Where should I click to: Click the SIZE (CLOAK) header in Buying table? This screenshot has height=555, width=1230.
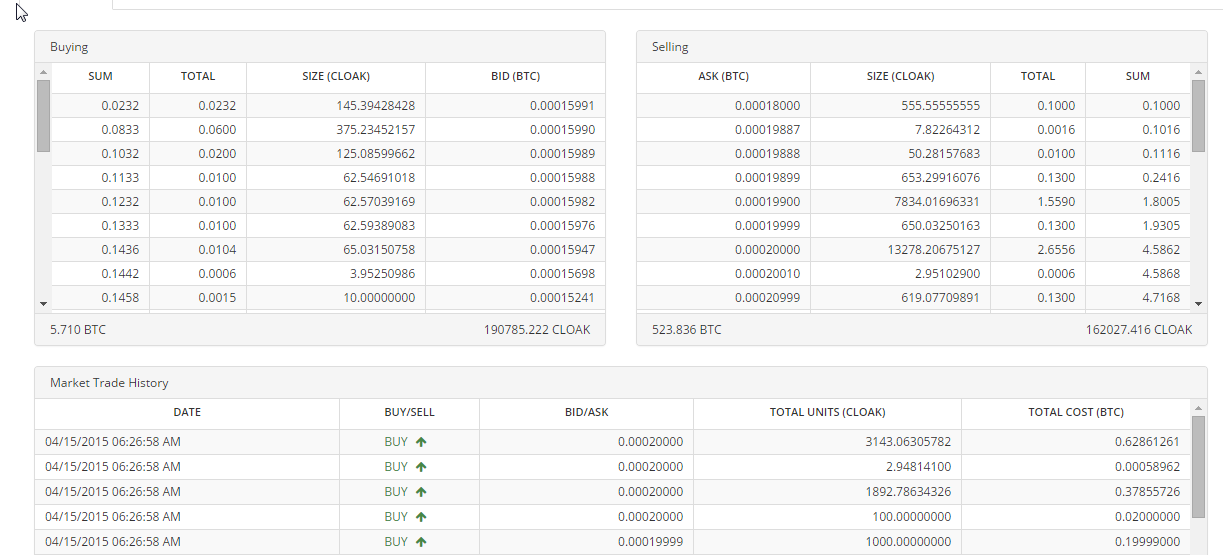point(336,76)
